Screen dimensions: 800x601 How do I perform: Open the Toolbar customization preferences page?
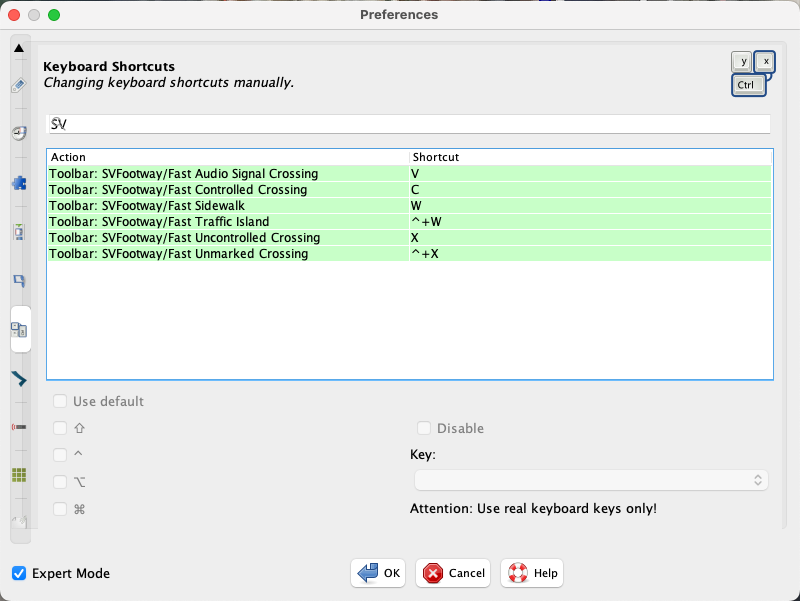(x=18, y=281)
